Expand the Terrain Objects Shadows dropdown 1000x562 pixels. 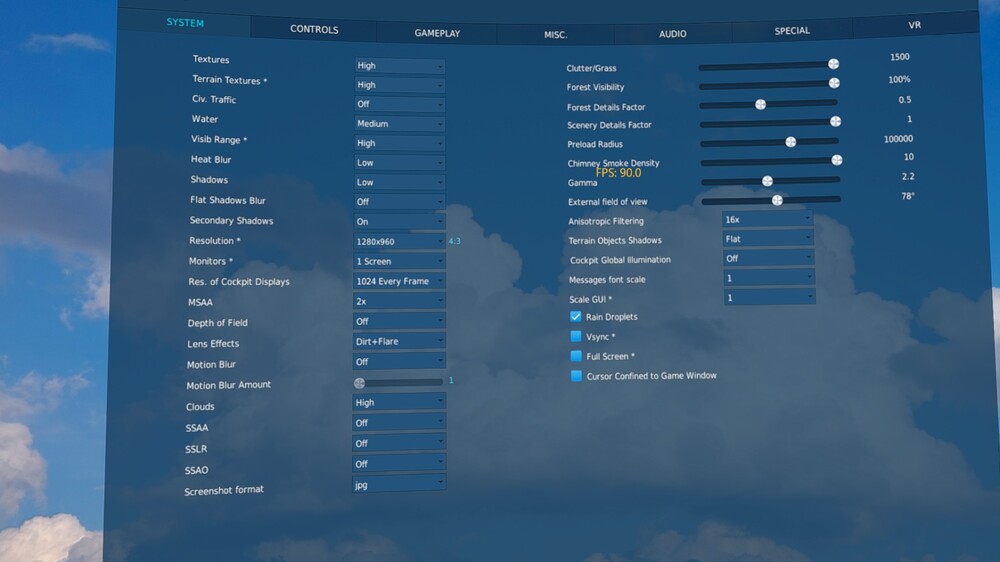[x=768, y=239]
